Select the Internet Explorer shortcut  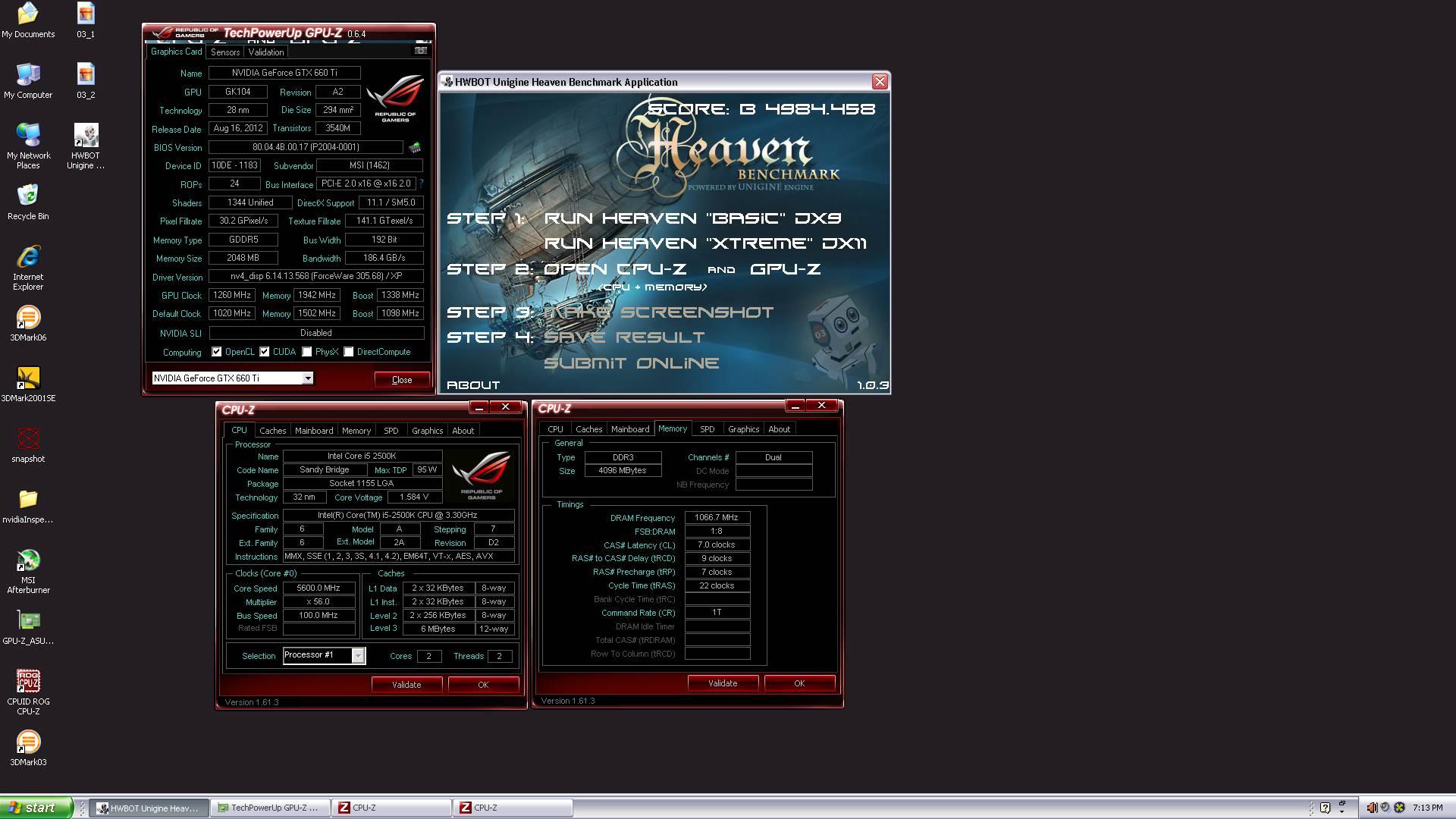click(x=28, y=267)
